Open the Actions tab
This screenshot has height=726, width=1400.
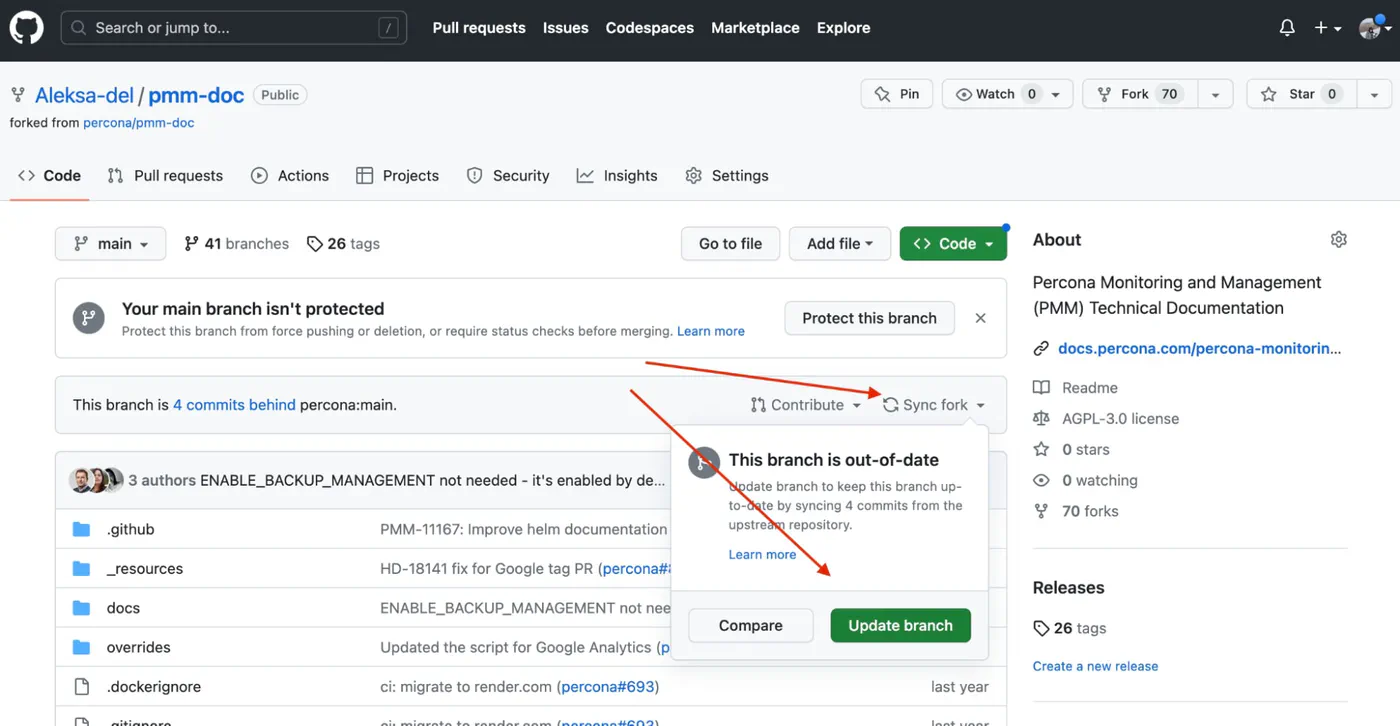(x=290, y=176)
